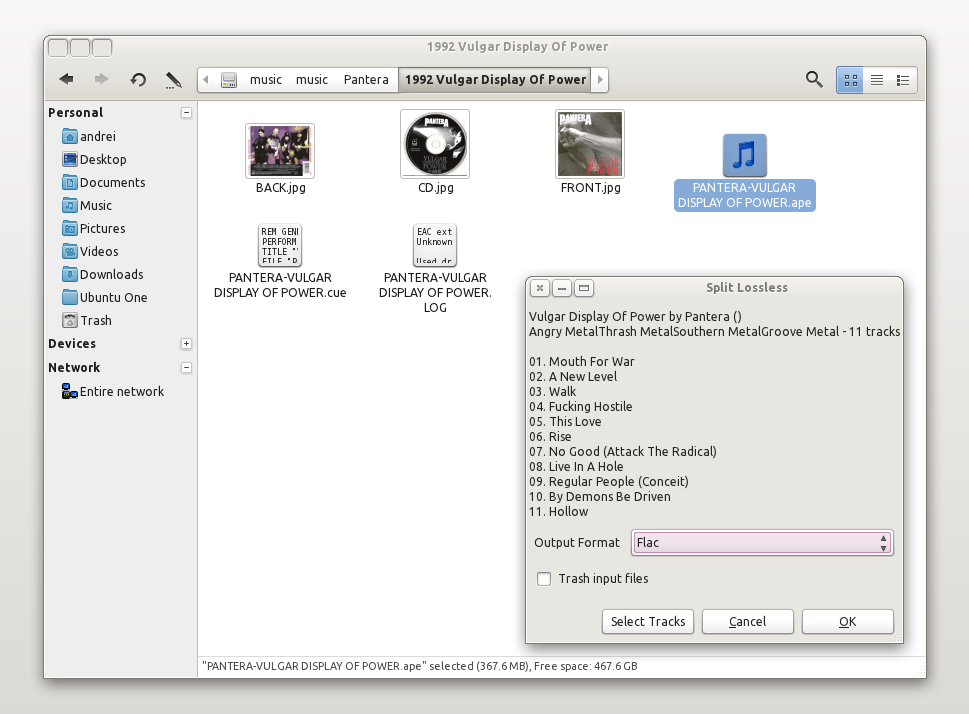The height and width of the screenshot is (714, 969).
Task: Click the disk drive icon in path bar
Action: pyautogui.click(x=229, y=80)
